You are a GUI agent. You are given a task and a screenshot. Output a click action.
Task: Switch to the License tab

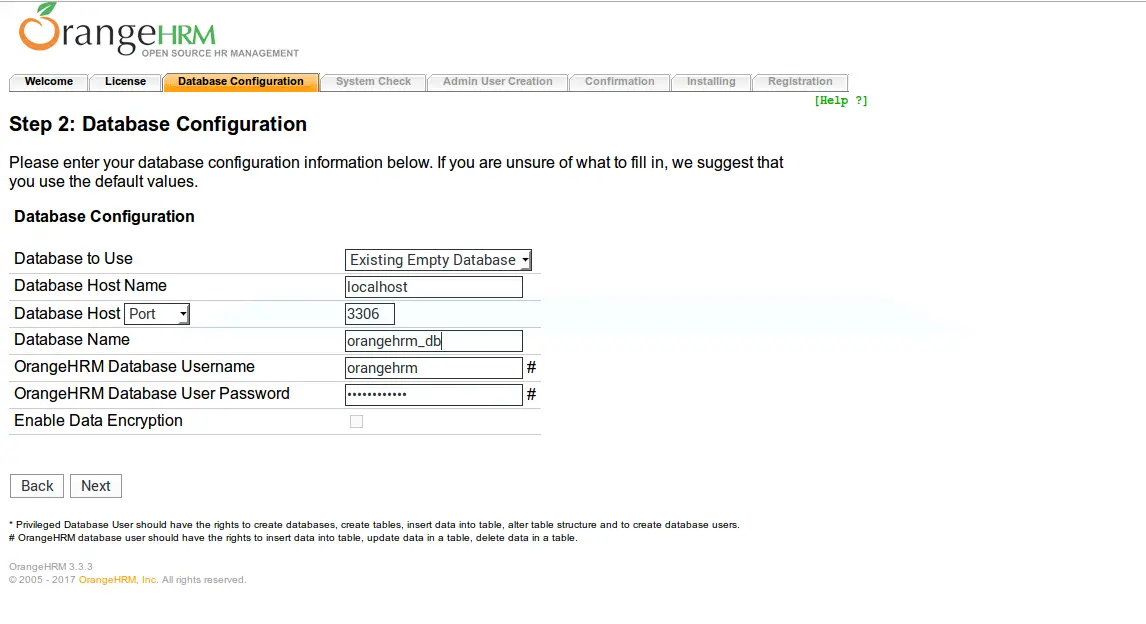click(x=125, y=82)
